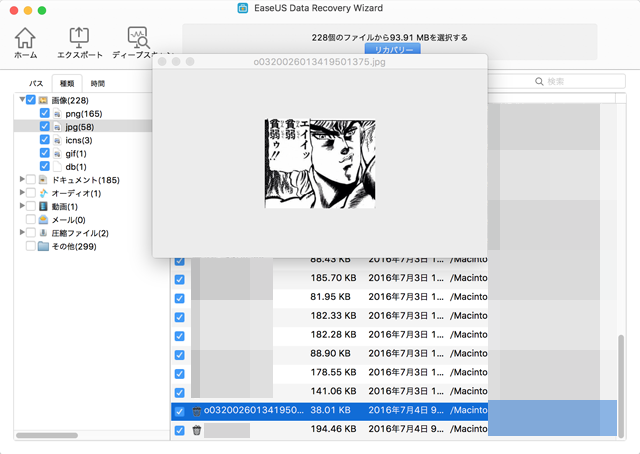Viewport: 640px width, 454px height.
Task: Uncheck the gif(1) checkbox
Action: coord(44,153)
